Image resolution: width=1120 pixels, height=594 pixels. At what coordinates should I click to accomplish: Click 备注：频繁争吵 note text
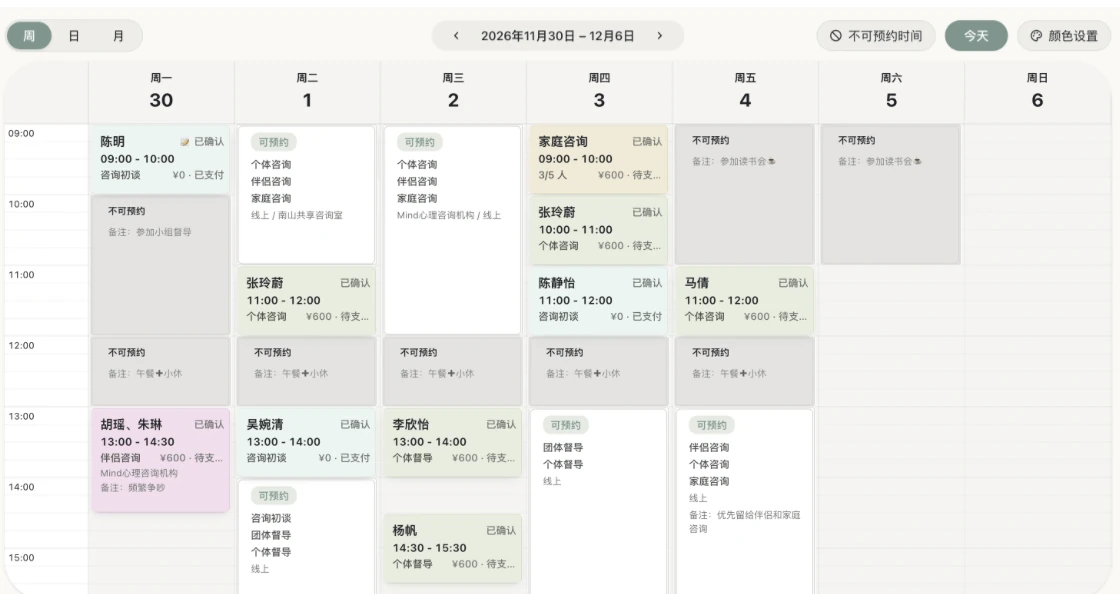pyautogui.click(x=132, y=488)
